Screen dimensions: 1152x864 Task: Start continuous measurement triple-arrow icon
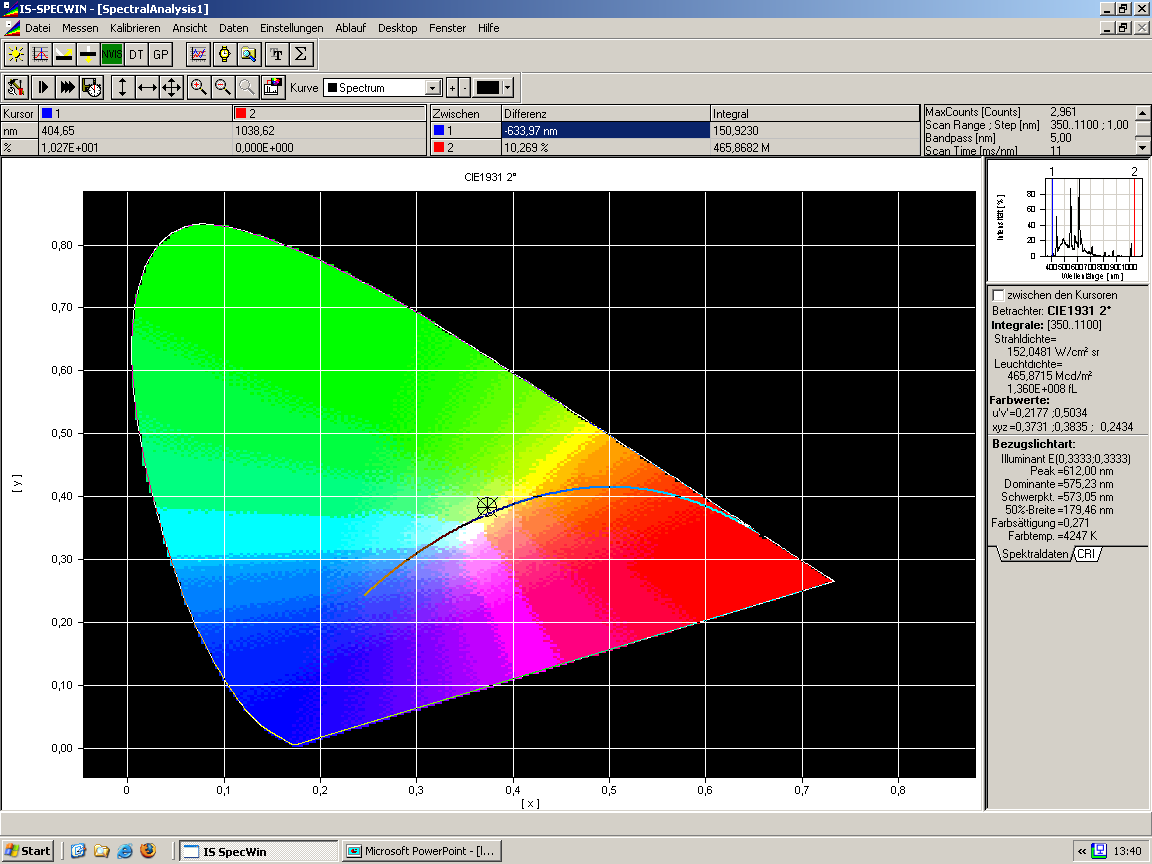pos(67,87)
